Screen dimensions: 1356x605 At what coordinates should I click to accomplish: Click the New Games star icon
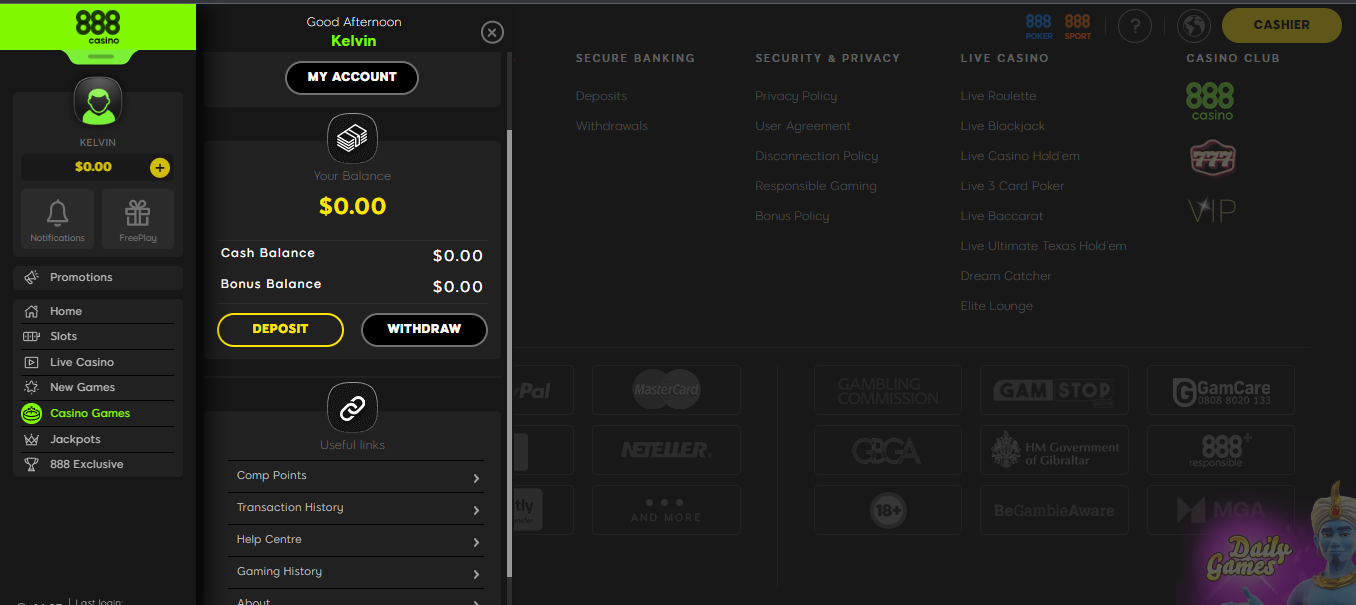(32, 387)
